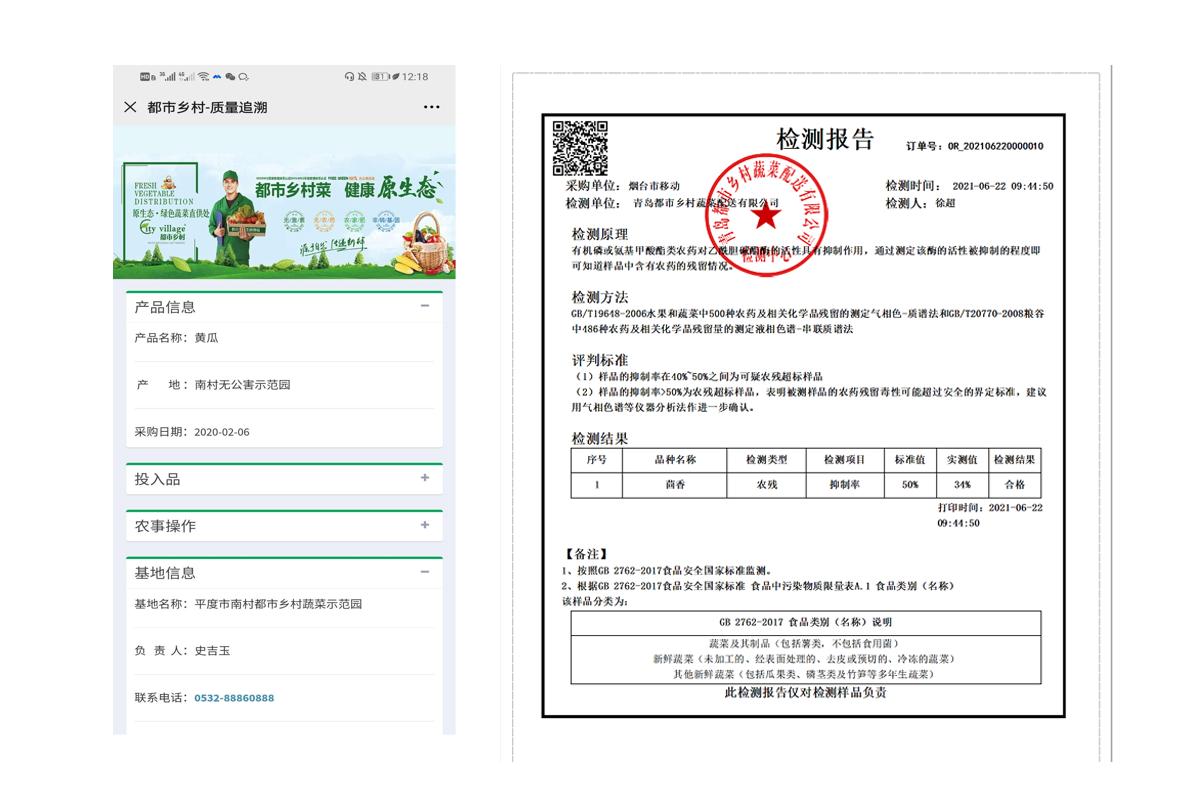Close the 都市乡村-质量追溯 page

[130, 107]
